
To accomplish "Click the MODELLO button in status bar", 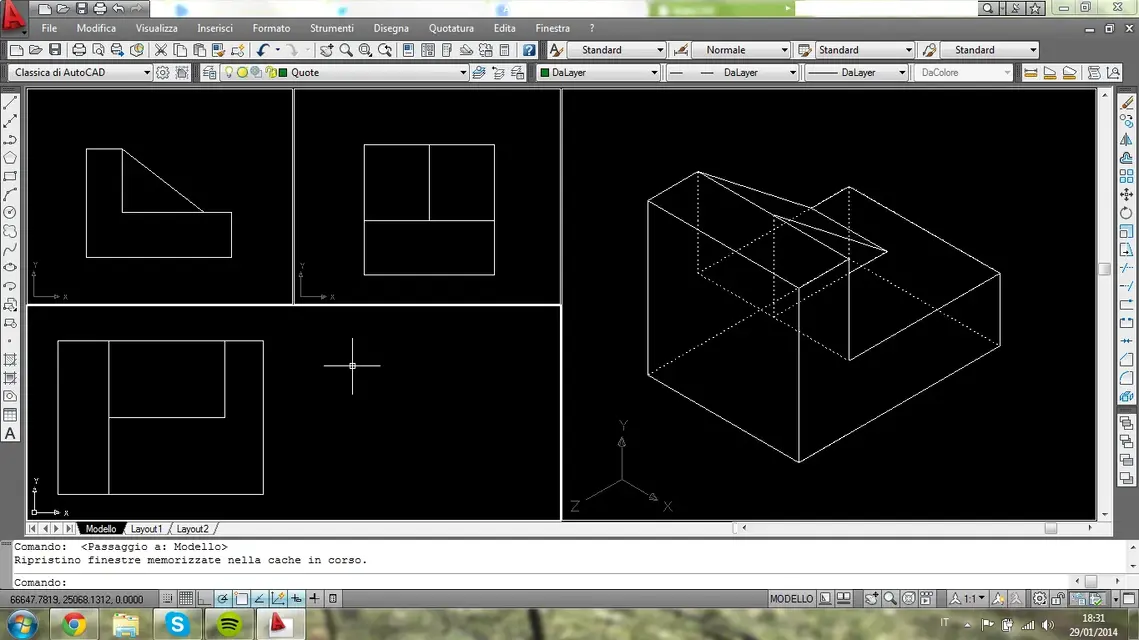I will tap(791, 599).
